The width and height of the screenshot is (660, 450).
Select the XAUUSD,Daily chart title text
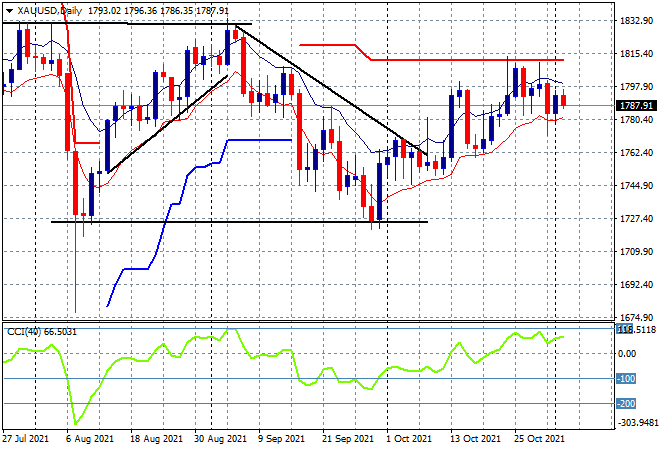coord(50,11)
